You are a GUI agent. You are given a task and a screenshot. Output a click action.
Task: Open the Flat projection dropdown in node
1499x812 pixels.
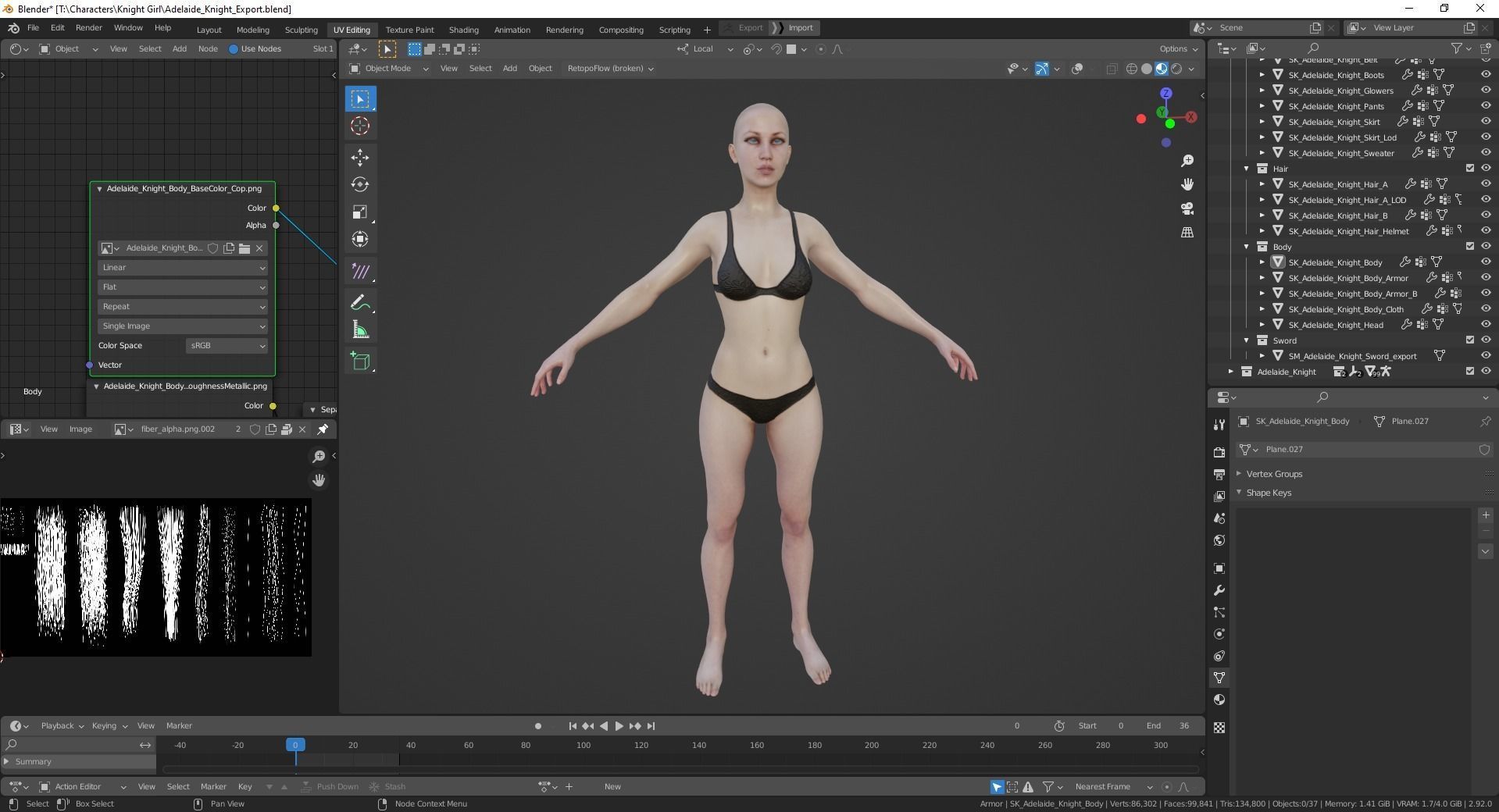(x=183, y=287)
